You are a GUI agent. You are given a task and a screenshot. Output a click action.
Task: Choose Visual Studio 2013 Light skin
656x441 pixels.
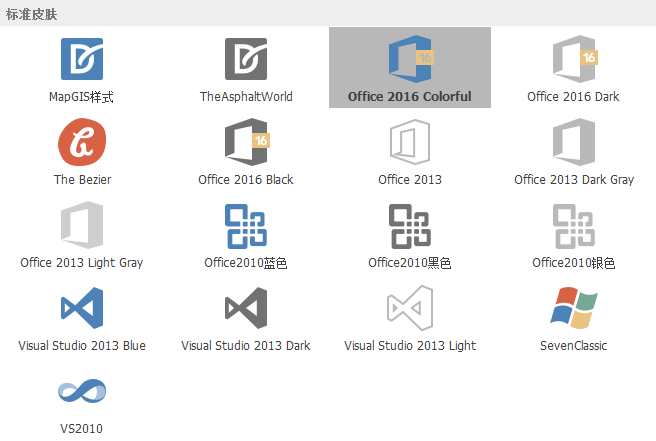pos(409,308)
